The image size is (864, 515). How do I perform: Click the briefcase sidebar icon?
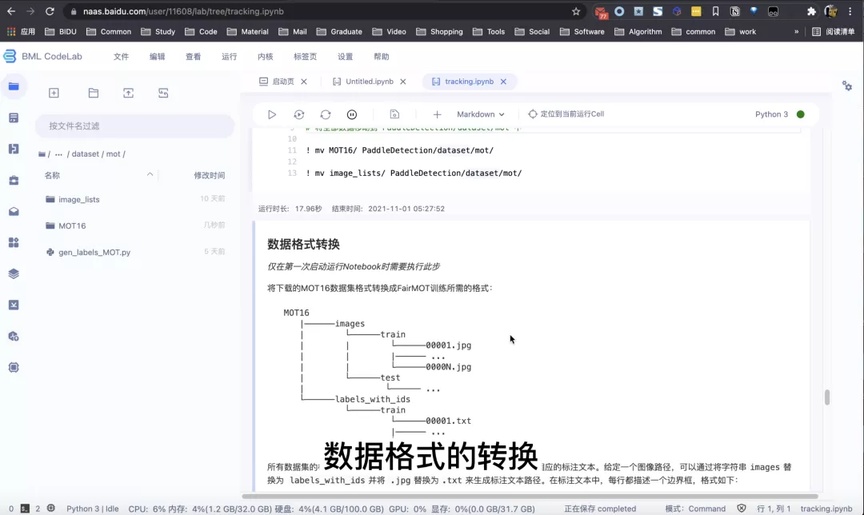(14, 180)
